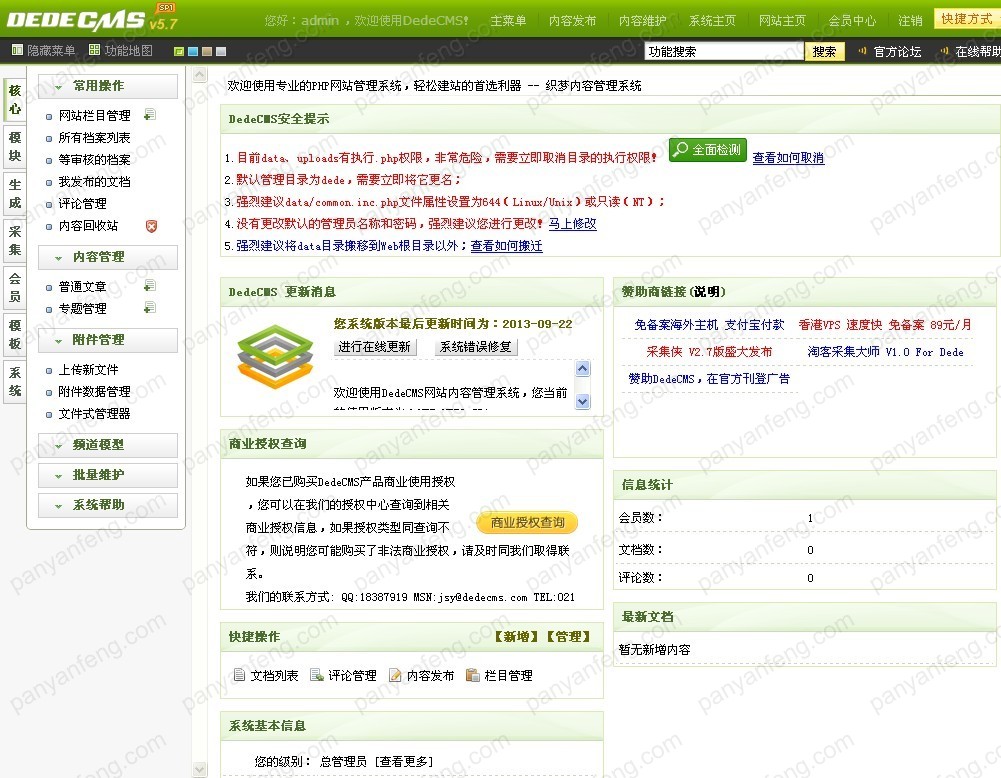Open the 赞助DedeCMS,在官方刊登广告 sponsor link
Viewport: 1001px width, 778px height.
709,378
